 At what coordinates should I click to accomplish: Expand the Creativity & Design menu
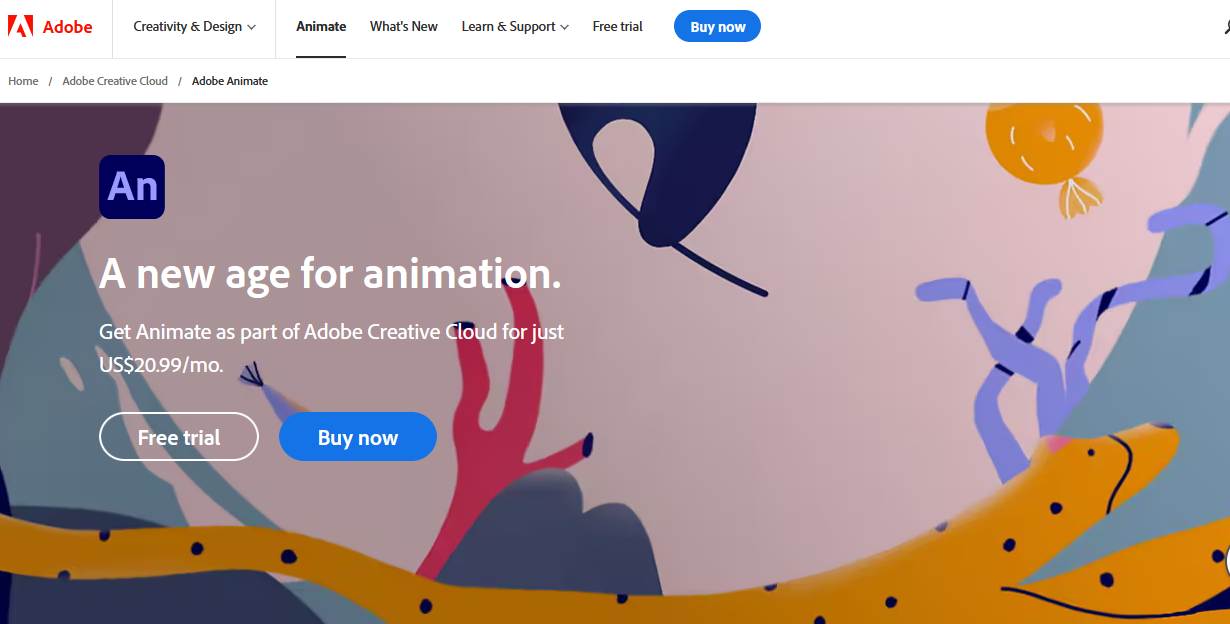(194, 27)
